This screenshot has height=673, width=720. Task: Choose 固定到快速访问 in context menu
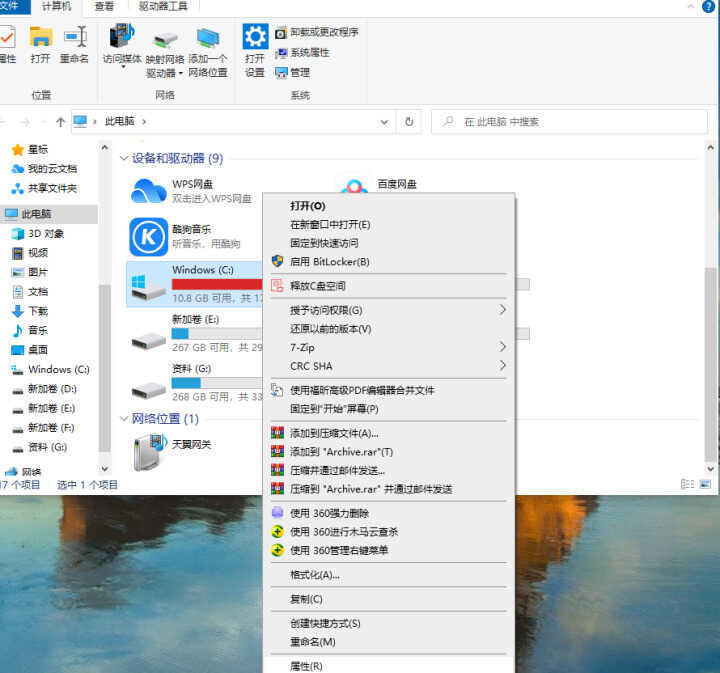[389, 243]
